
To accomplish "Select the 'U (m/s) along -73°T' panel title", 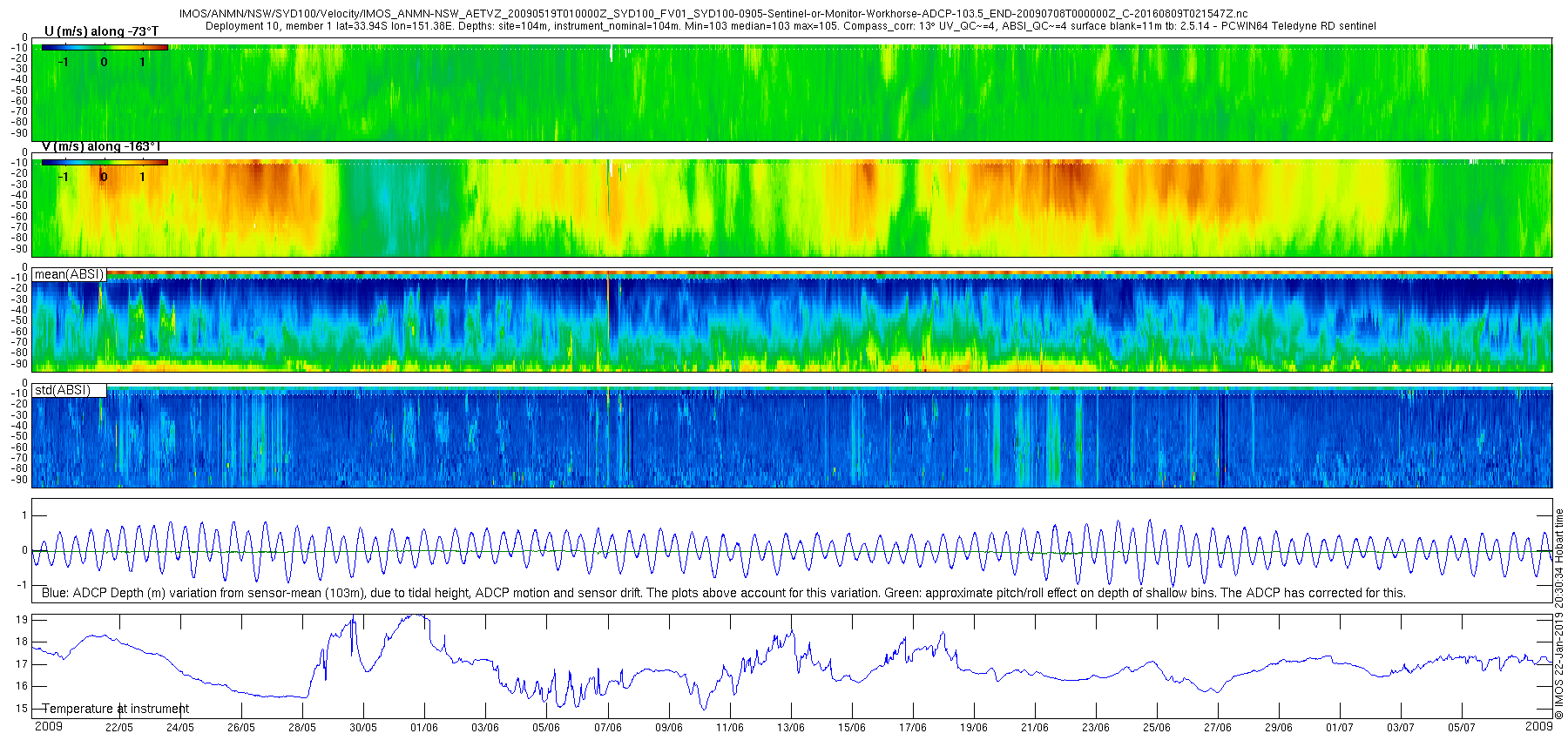I will pos(101,31).
